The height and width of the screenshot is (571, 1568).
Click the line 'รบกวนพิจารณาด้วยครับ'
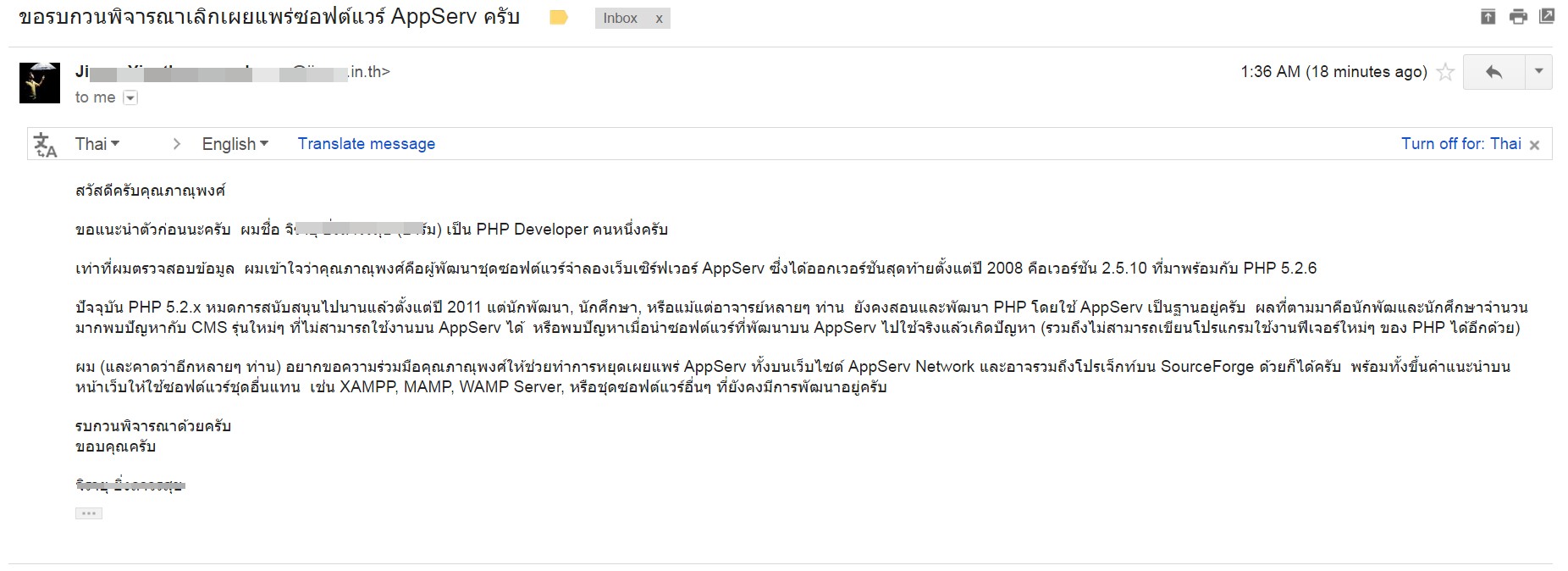153,426
